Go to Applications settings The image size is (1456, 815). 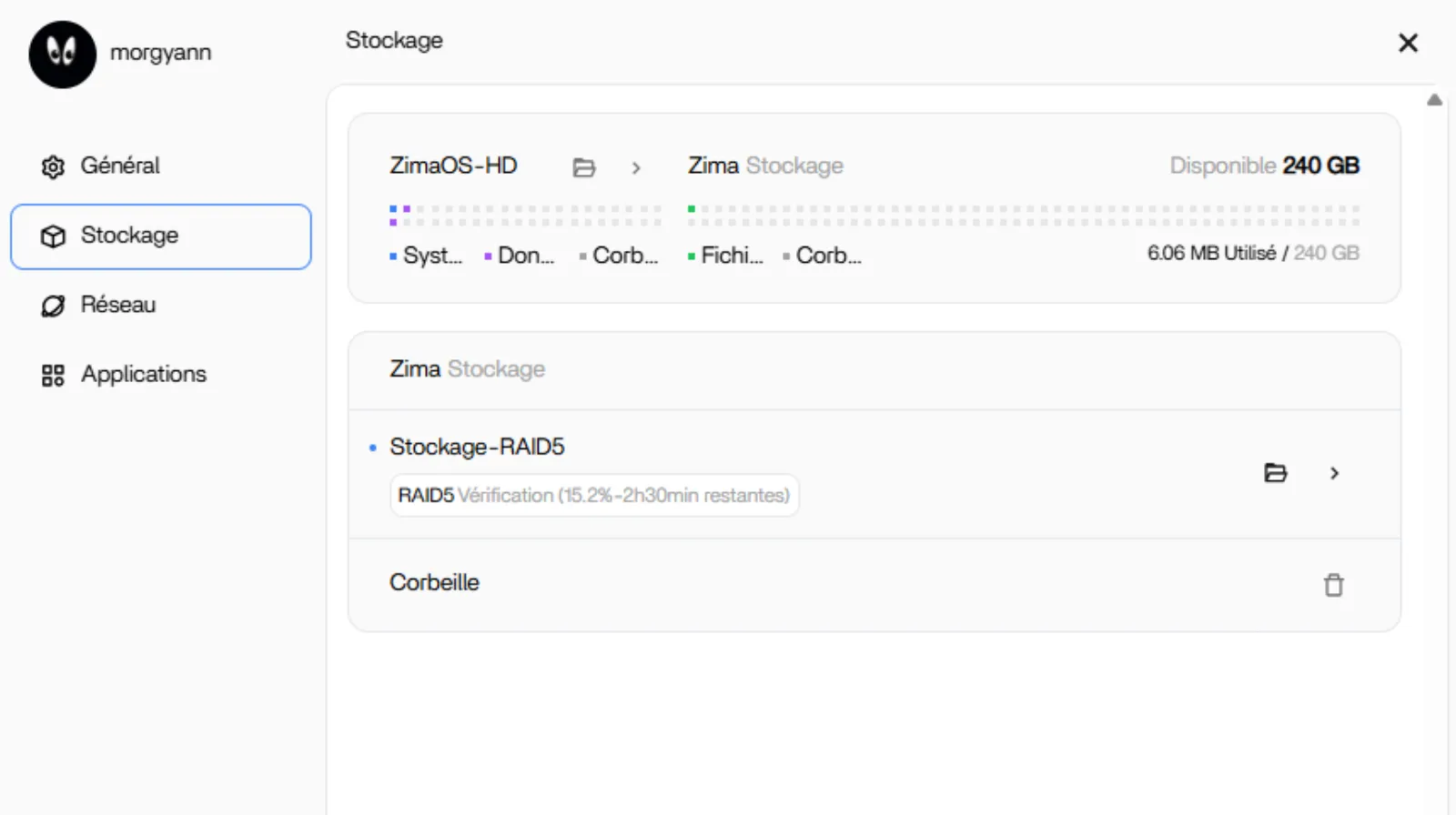[144, 375]
